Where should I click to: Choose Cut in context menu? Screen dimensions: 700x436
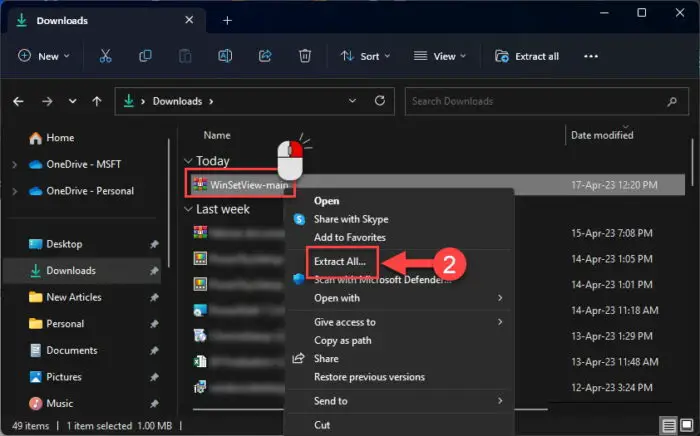pyautogui.click(x=321, y=425)
